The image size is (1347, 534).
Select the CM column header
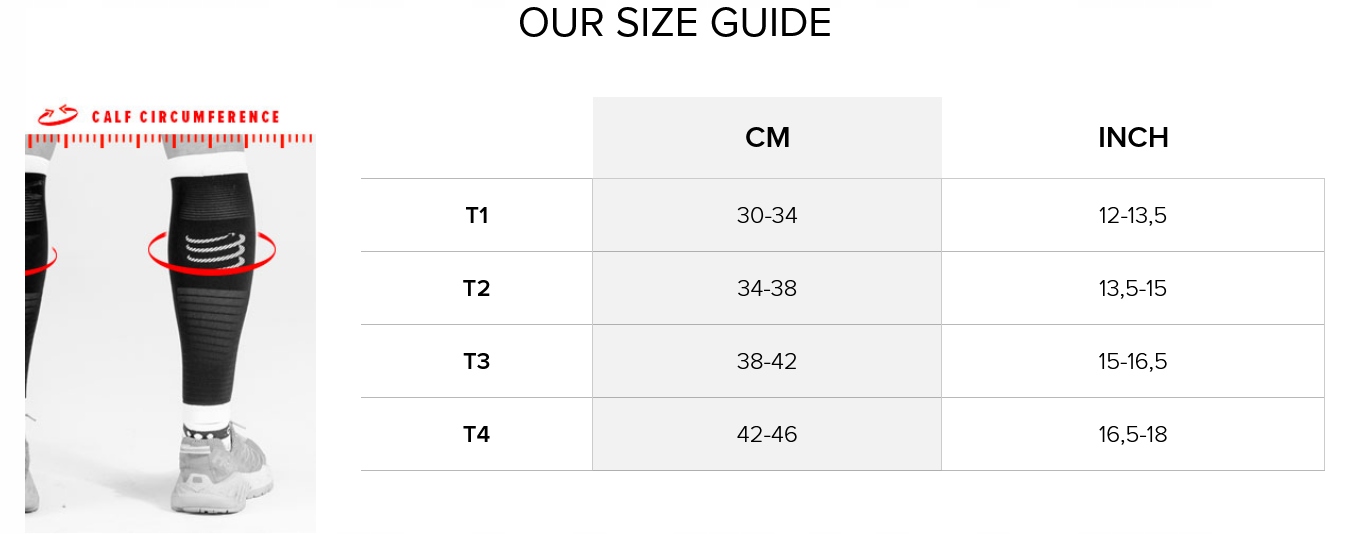(x=767, y=138)
